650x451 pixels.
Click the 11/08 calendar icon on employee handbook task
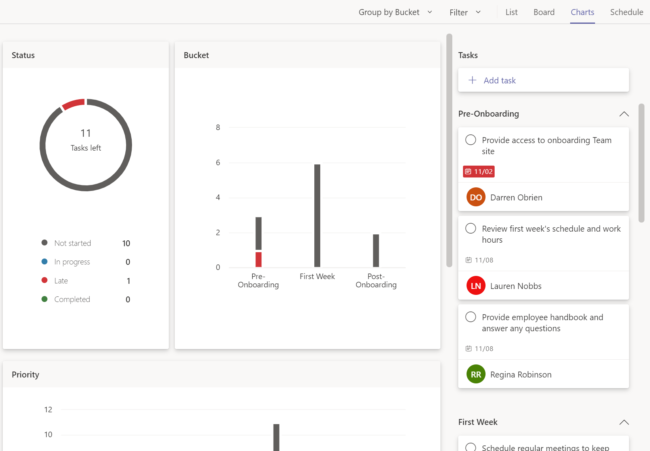click(469, 349)
